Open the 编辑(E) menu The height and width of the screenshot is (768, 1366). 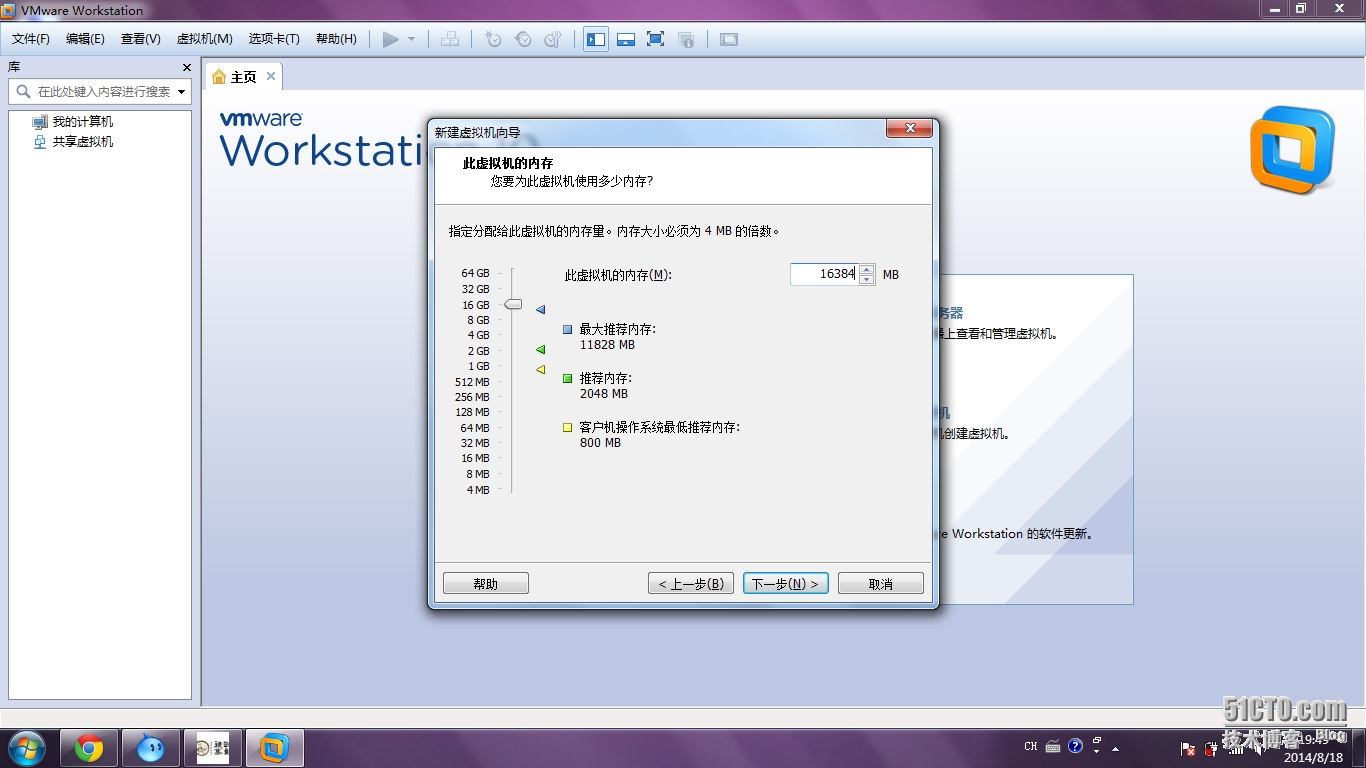[85, 39]
